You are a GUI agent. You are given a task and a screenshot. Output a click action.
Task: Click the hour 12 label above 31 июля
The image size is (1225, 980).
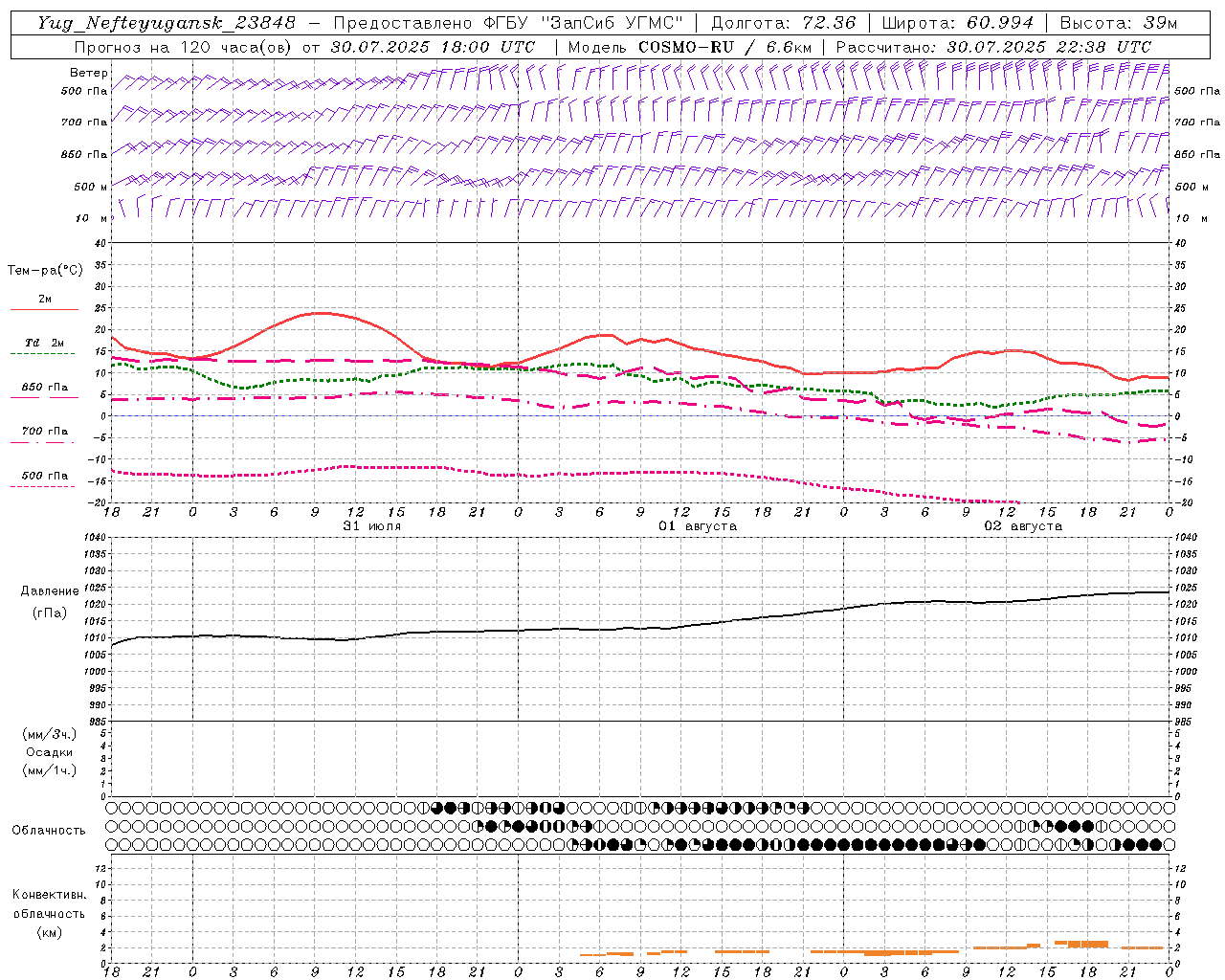click(355, 512)
